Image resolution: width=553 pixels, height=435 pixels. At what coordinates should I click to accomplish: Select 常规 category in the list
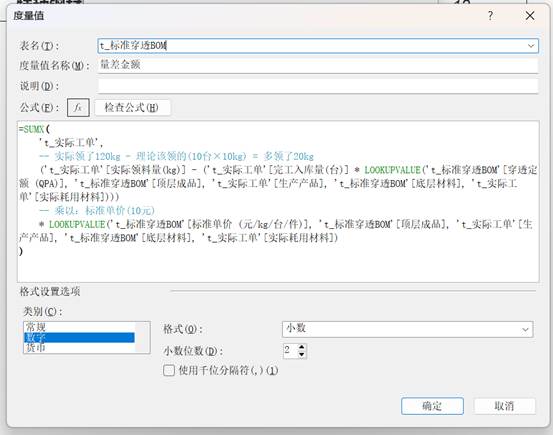[x=79, y=326]
